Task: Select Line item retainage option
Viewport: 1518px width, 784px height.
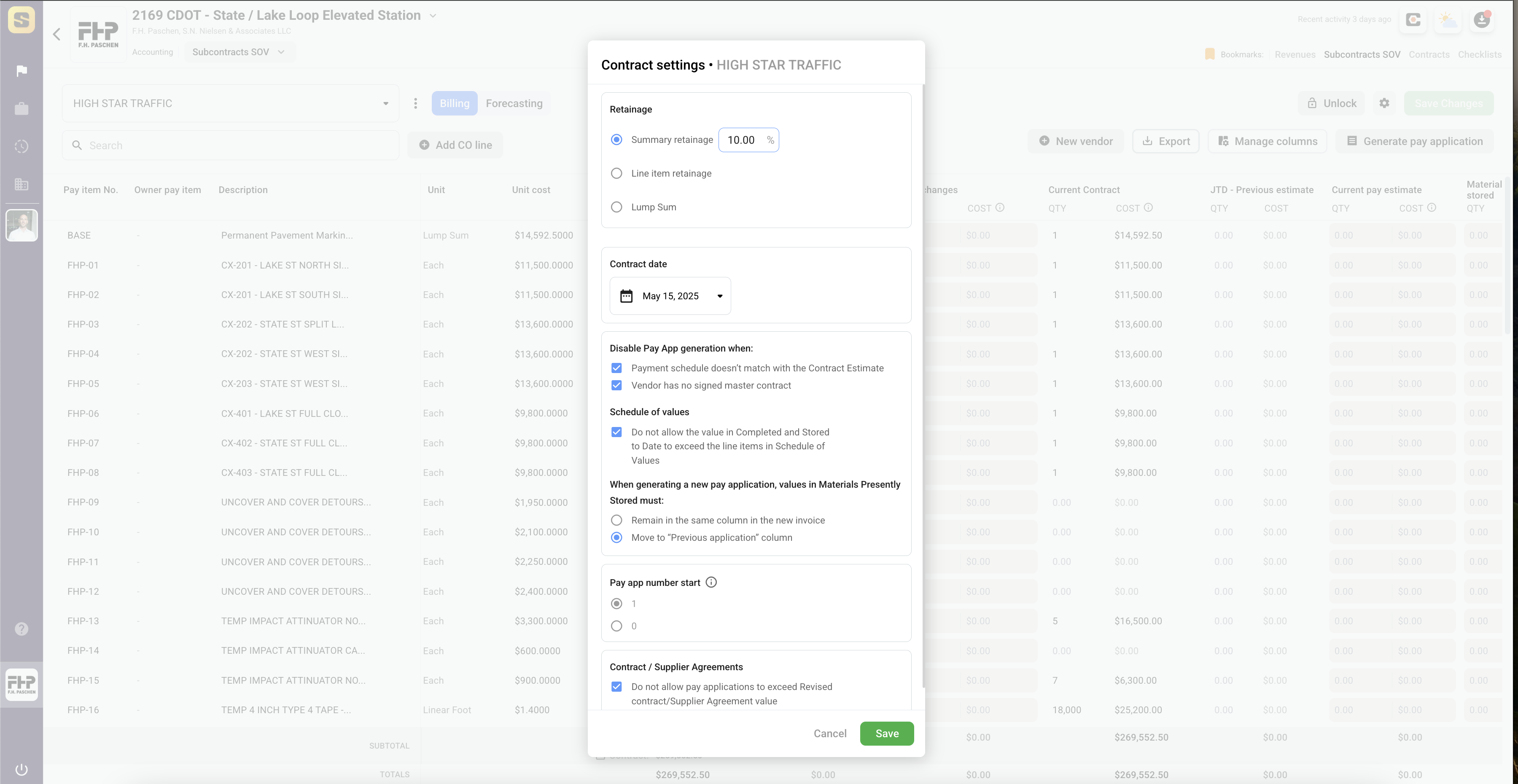Action: (616, 173)
